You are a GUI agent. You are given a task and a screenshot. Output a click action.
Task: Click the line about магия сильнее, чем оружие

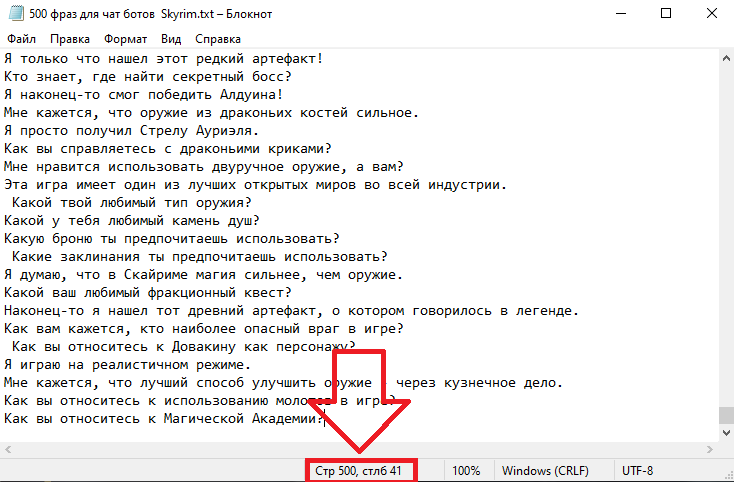pyautogui.click(x=204, y=275)
